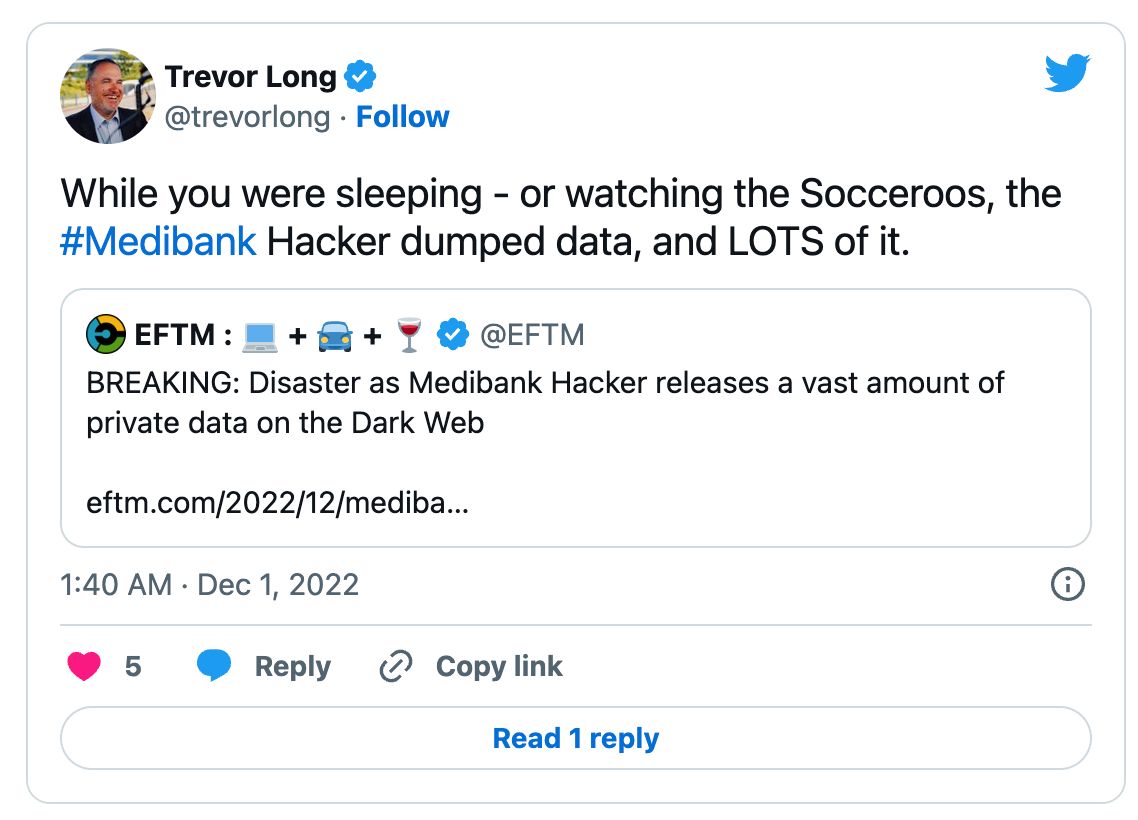
Task: Open the Twitter info circle icon
Action: click(1068, 584)
